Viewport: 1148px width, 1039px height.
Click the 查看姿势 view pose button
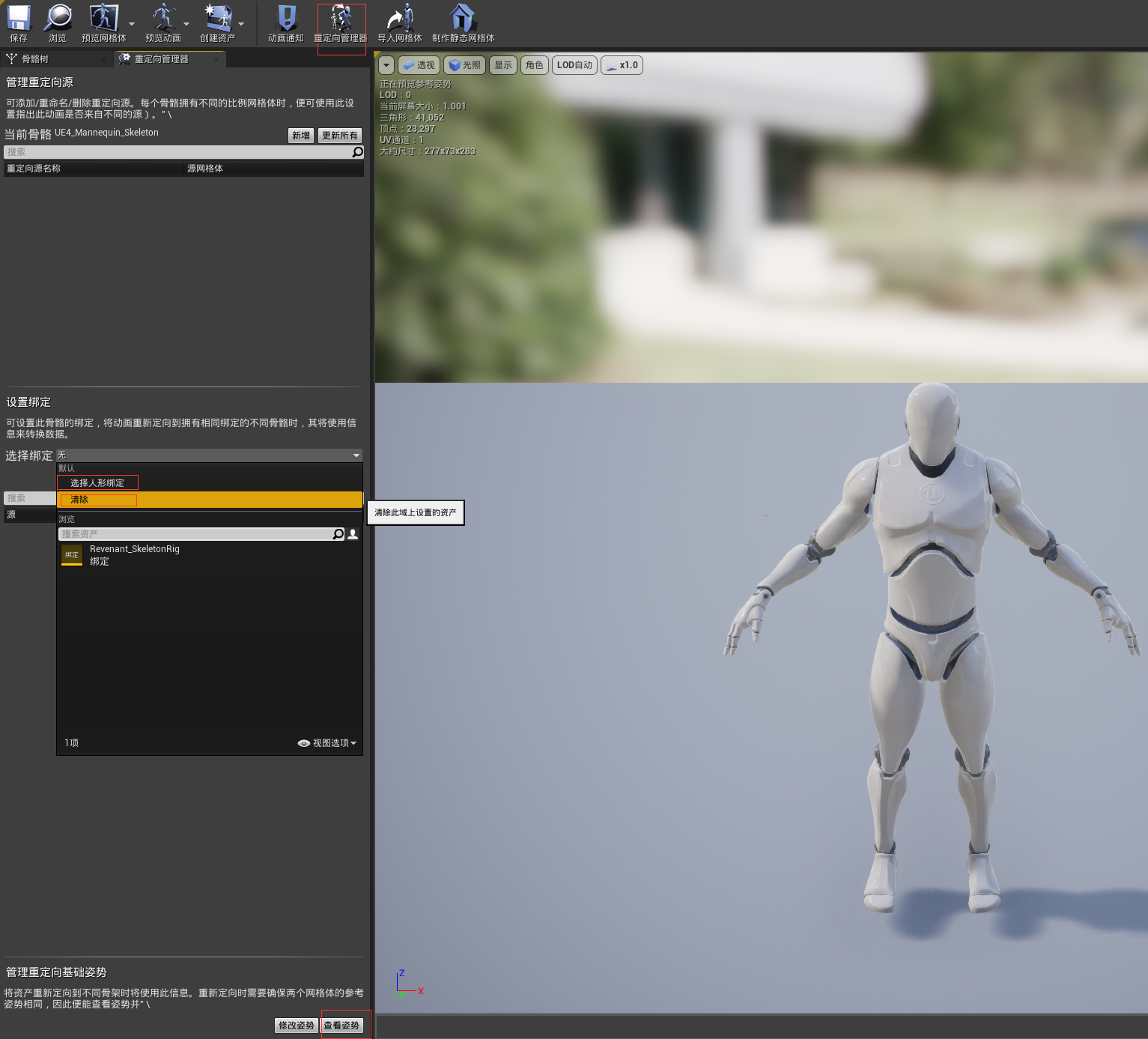[x=342, y=1026]
